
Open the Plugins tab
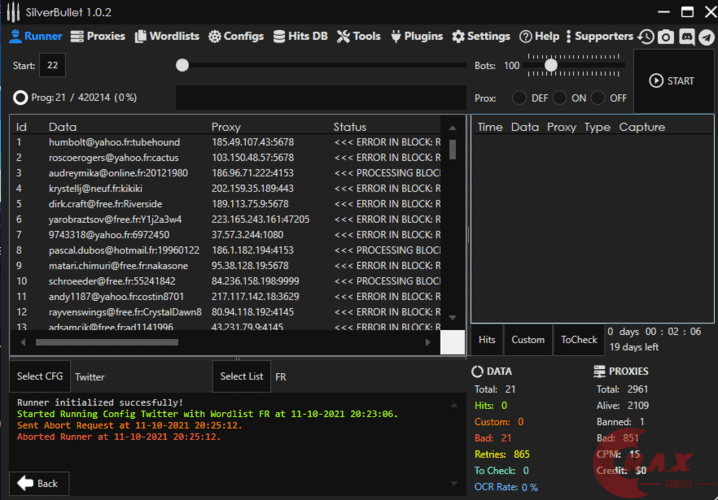416,36
